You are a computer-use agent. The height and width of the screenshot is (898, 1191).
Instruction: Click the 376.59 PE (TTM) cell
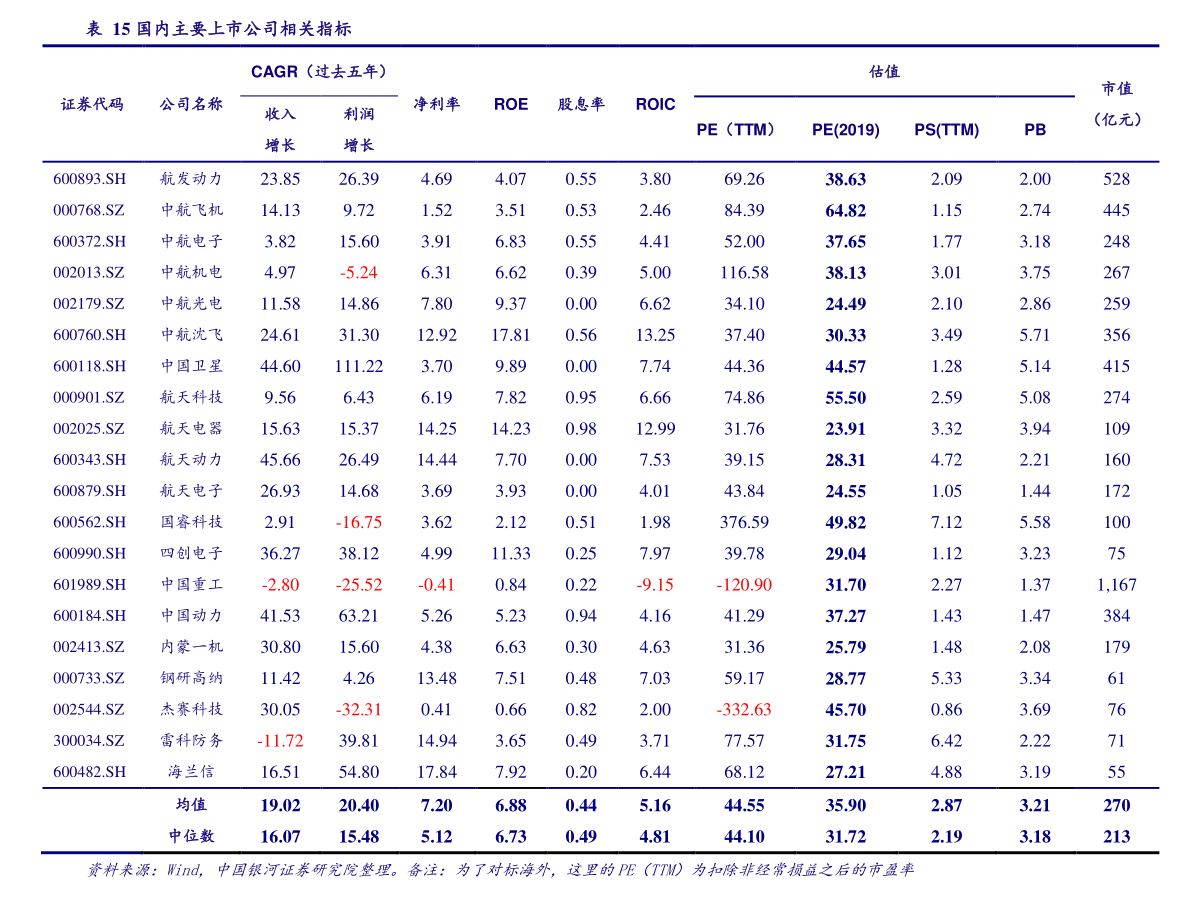tap(744, 522)
